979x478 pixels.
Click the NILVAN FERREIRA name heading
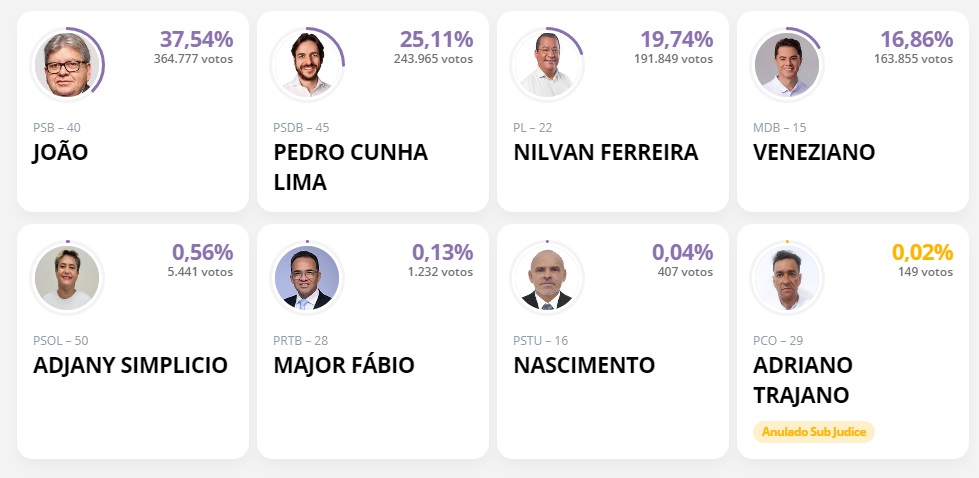pyautogui.click(x=606, y=152)
